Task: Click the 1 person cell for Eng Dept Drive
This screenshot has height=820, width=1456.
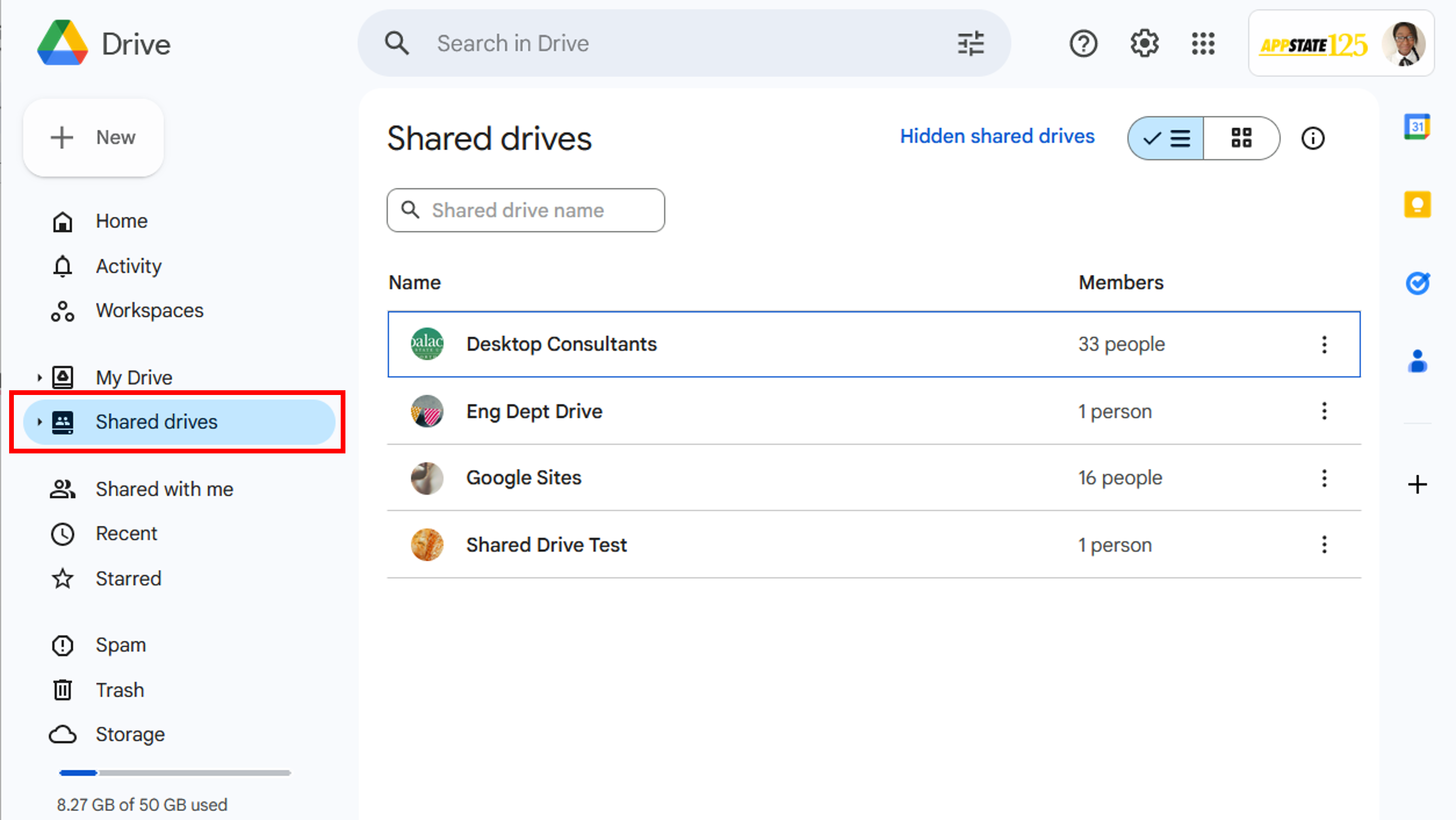Action: coord(1115,411)
